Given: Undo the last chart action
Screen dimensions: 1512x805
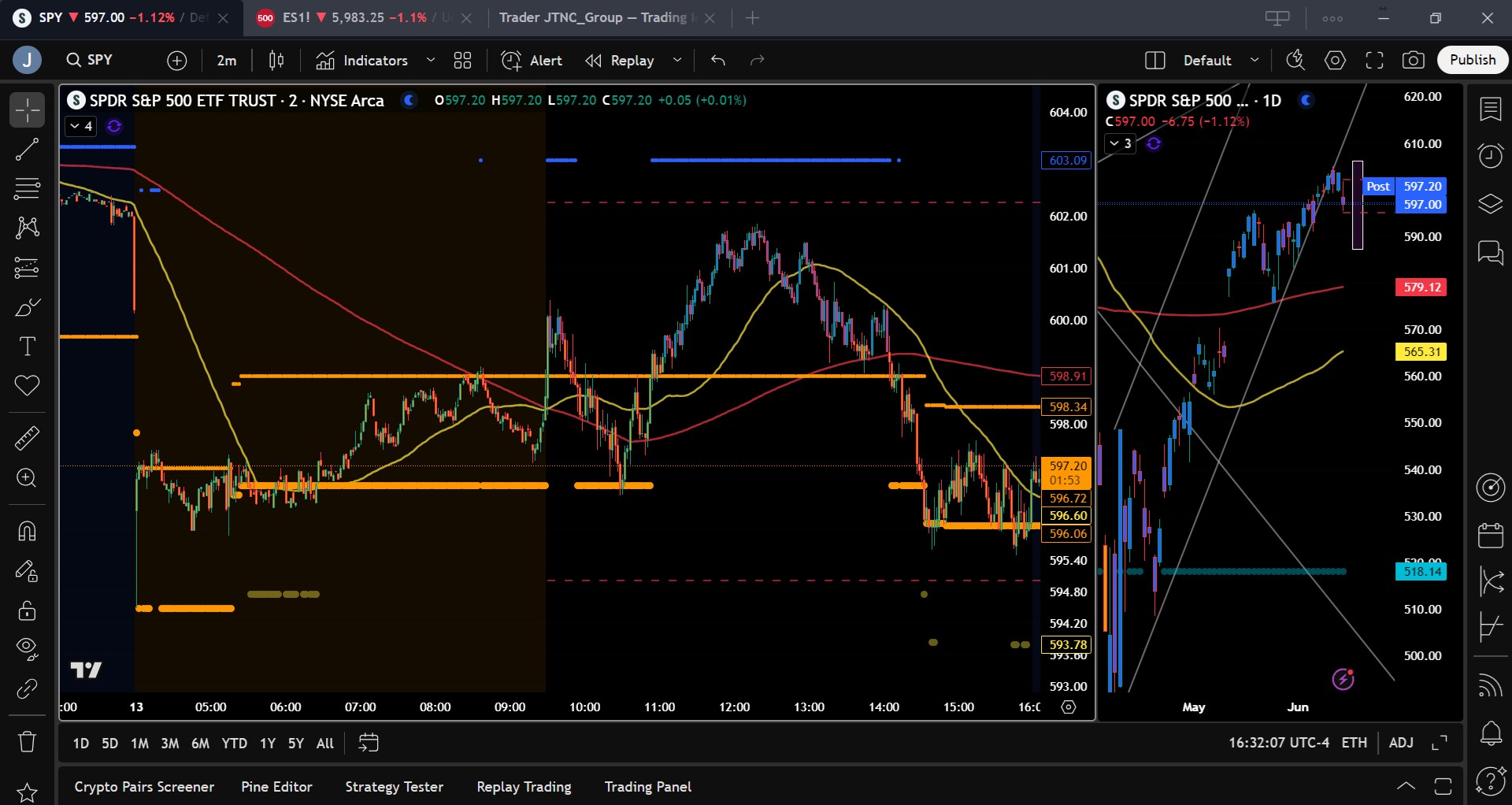Looking at the screenshot, I should [717, 60].
